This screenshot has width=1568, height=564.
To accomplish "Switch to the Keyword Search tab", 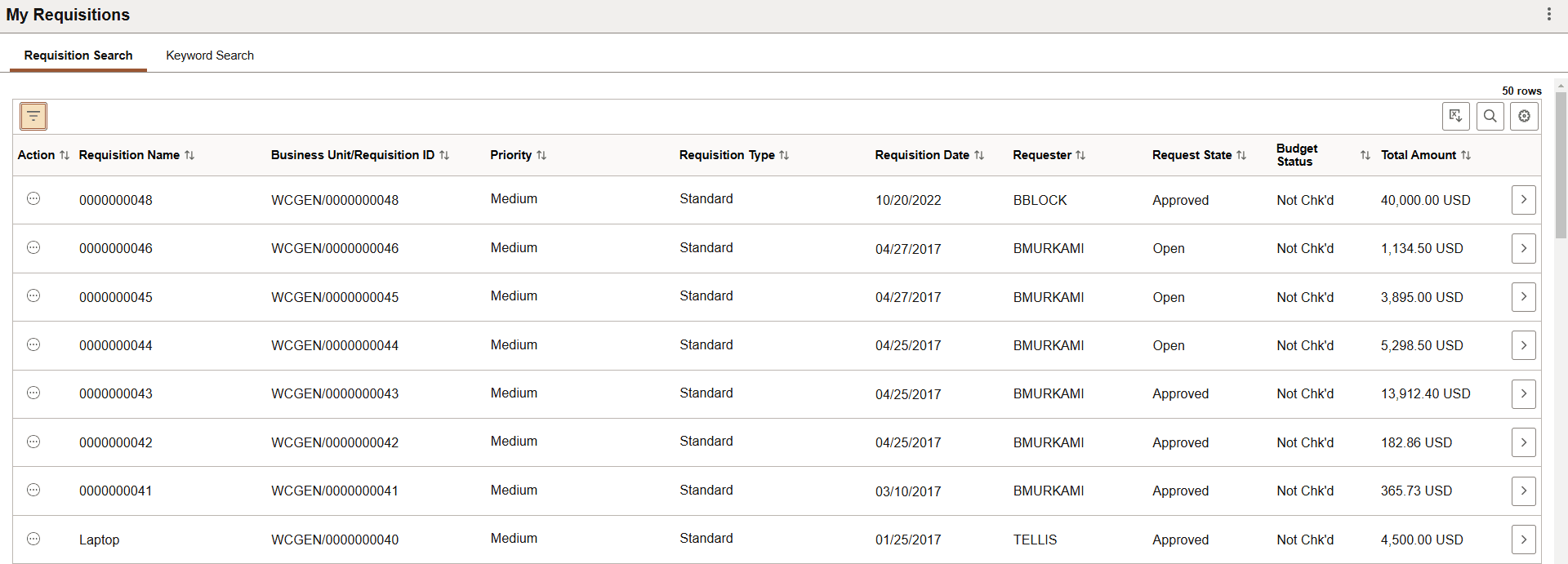I will [210, 55].
